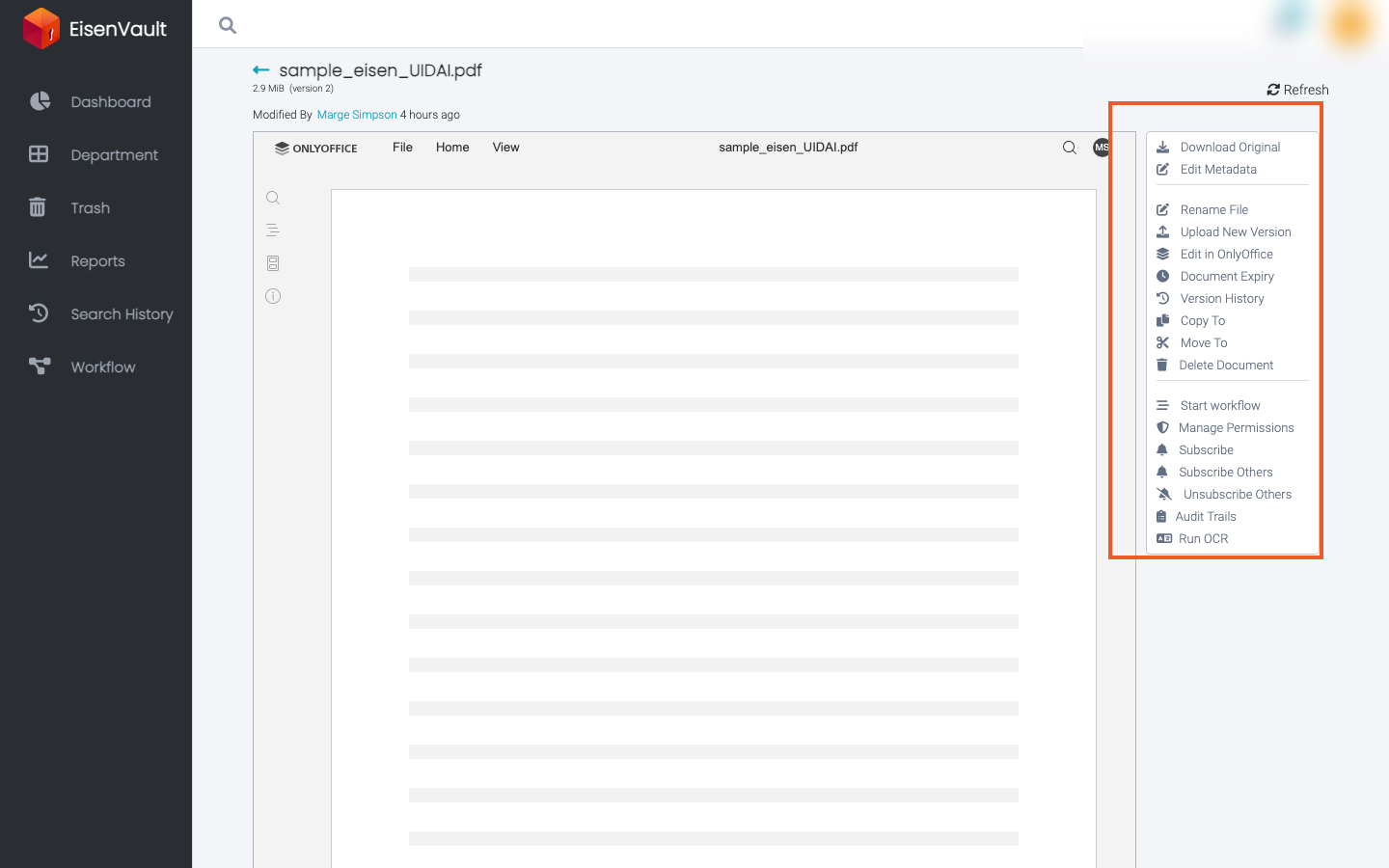Open the ONLYOFFICE File menu

402,148
